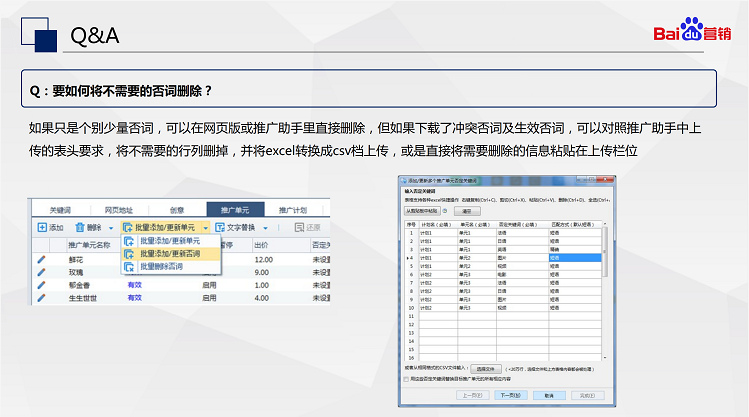The image size is (749, 417).
Task: Click the 选择文件 button for CSV
Action: tap(487, 368)
